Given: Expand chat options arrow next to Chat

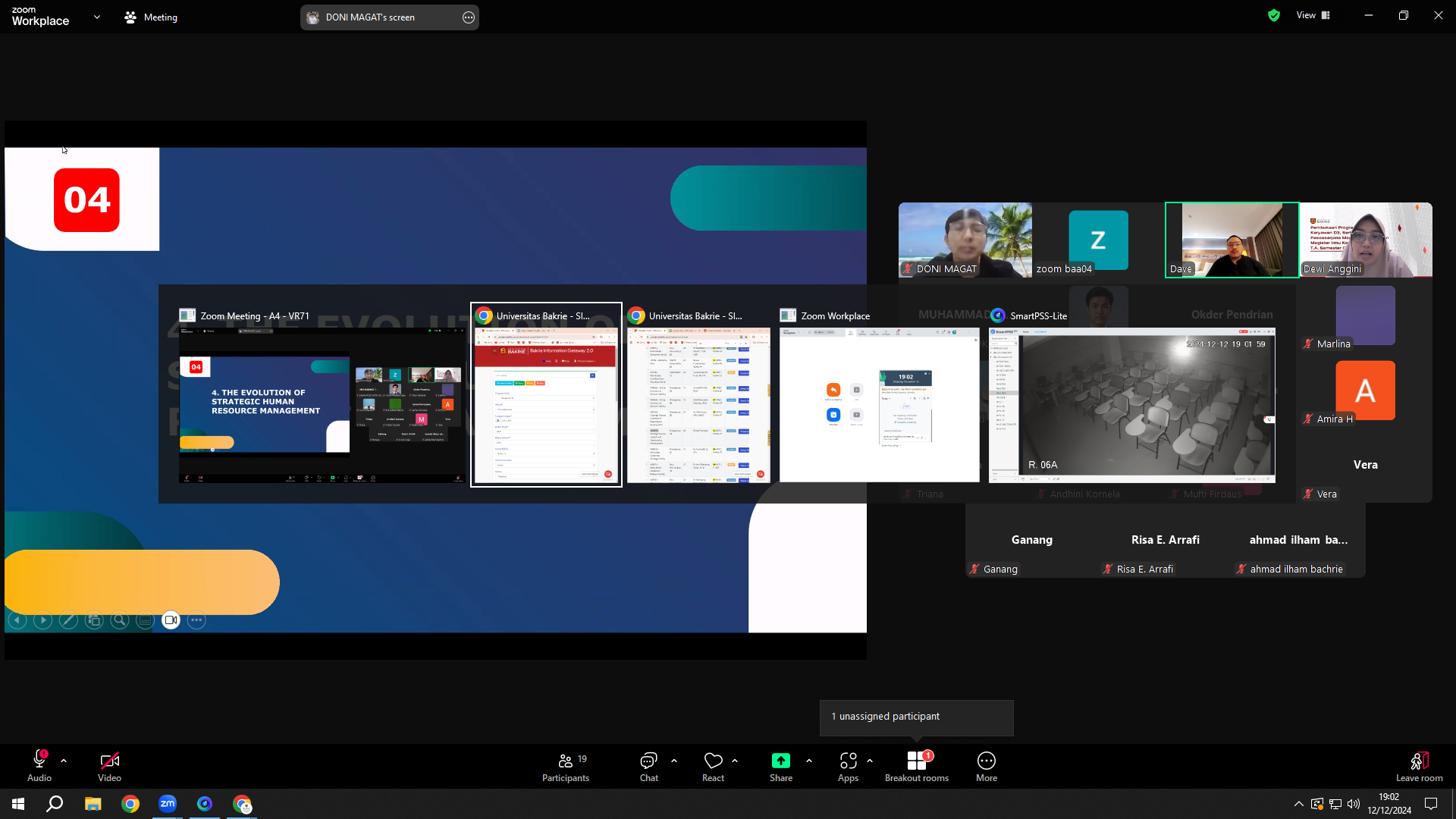Looking at the screenshot, I should [x=674, y=761].
